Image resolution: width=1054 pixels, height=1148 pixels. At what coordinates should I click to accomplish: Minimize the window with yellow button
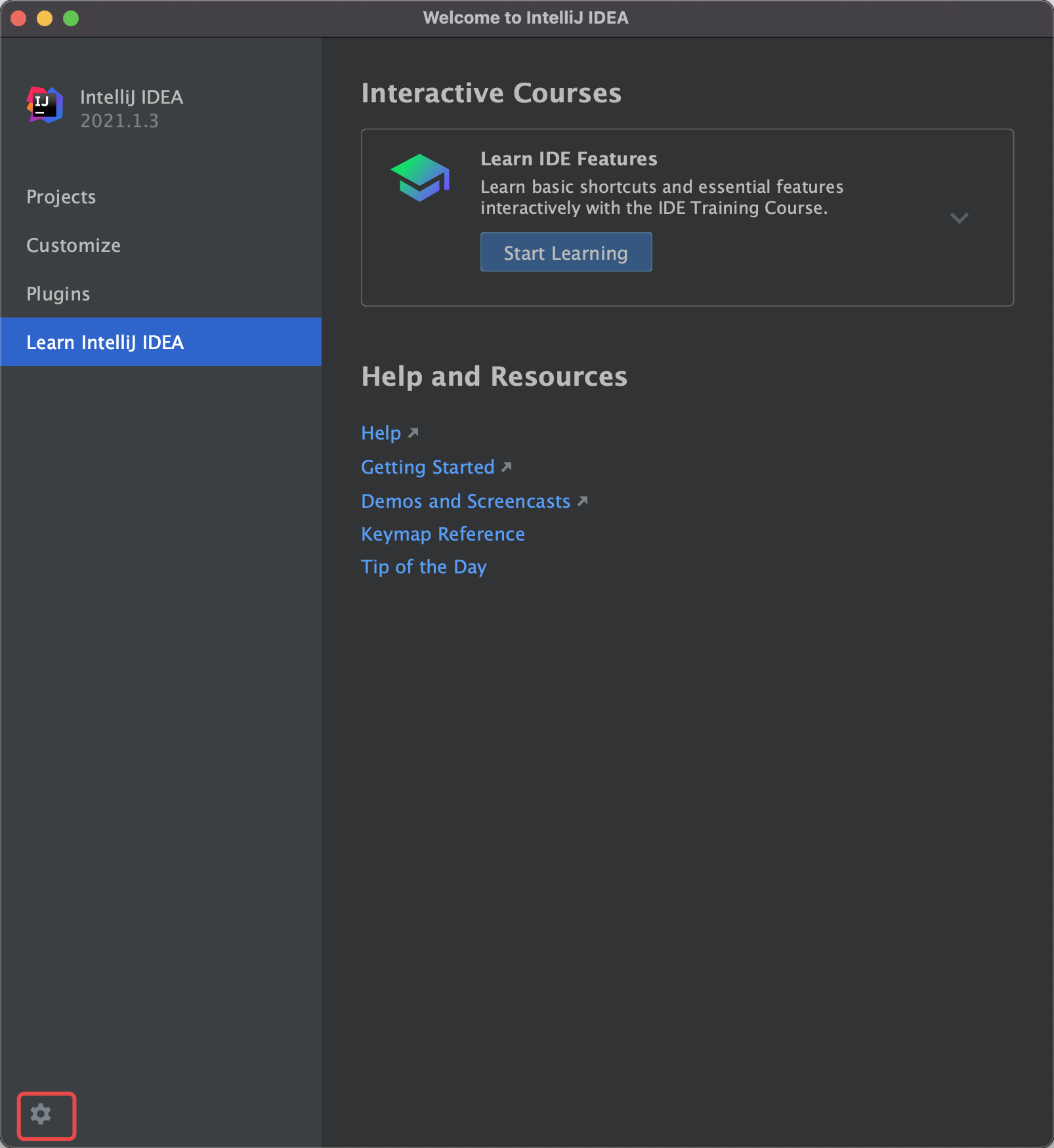45,18
